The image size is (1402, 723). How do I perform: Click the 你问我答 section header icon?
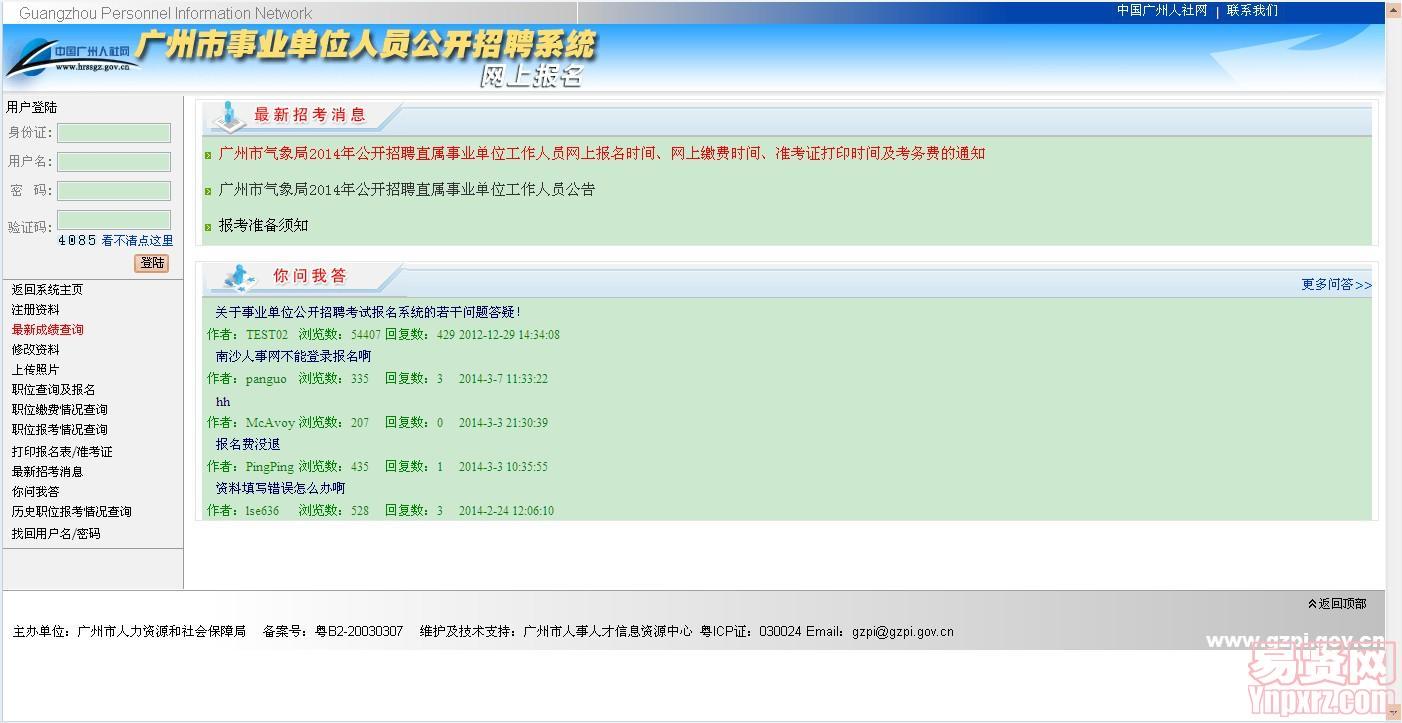coord(238,276)
